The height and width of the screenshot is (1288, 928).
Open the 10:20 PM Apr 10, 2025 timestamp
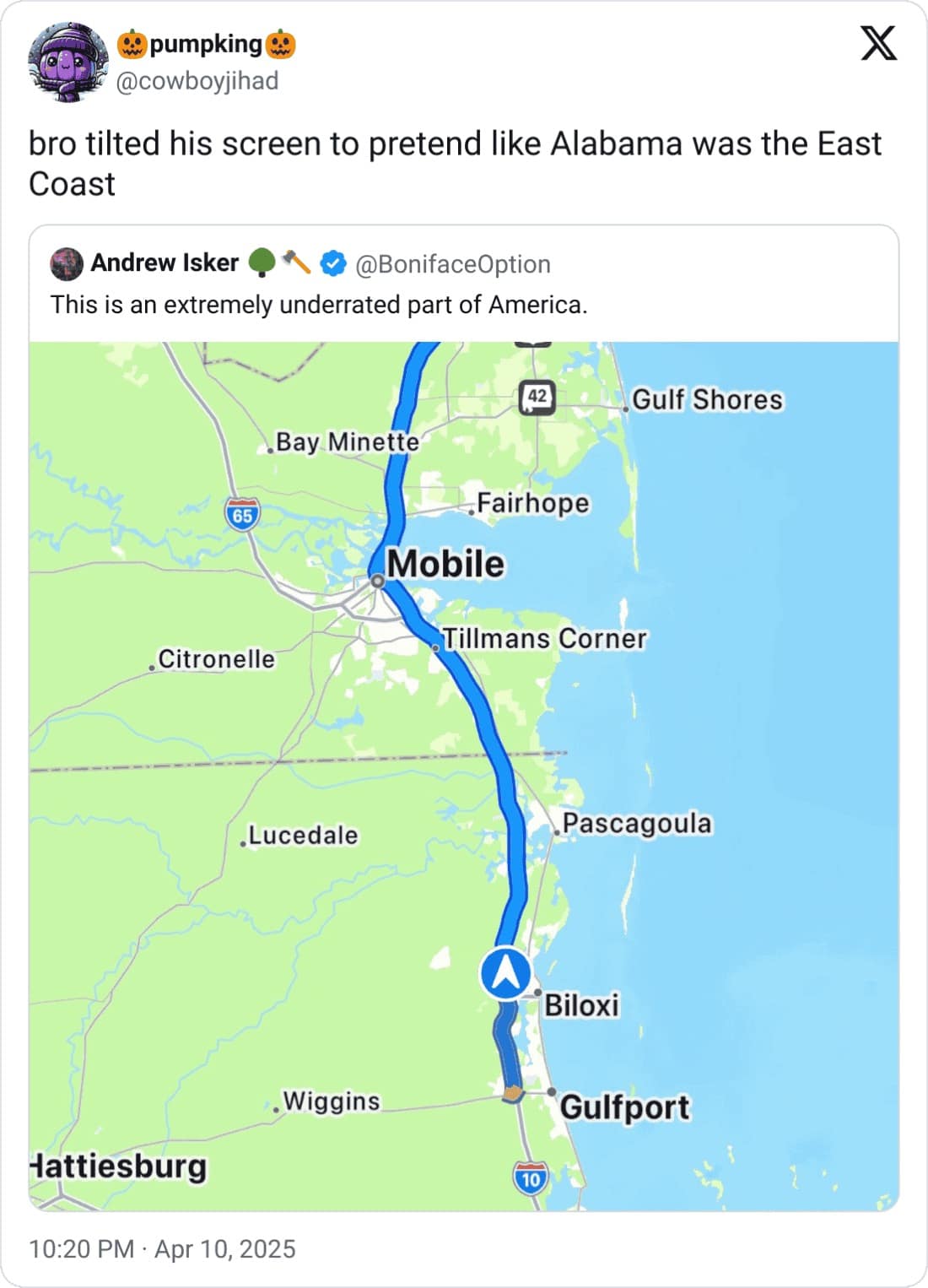162,1249
